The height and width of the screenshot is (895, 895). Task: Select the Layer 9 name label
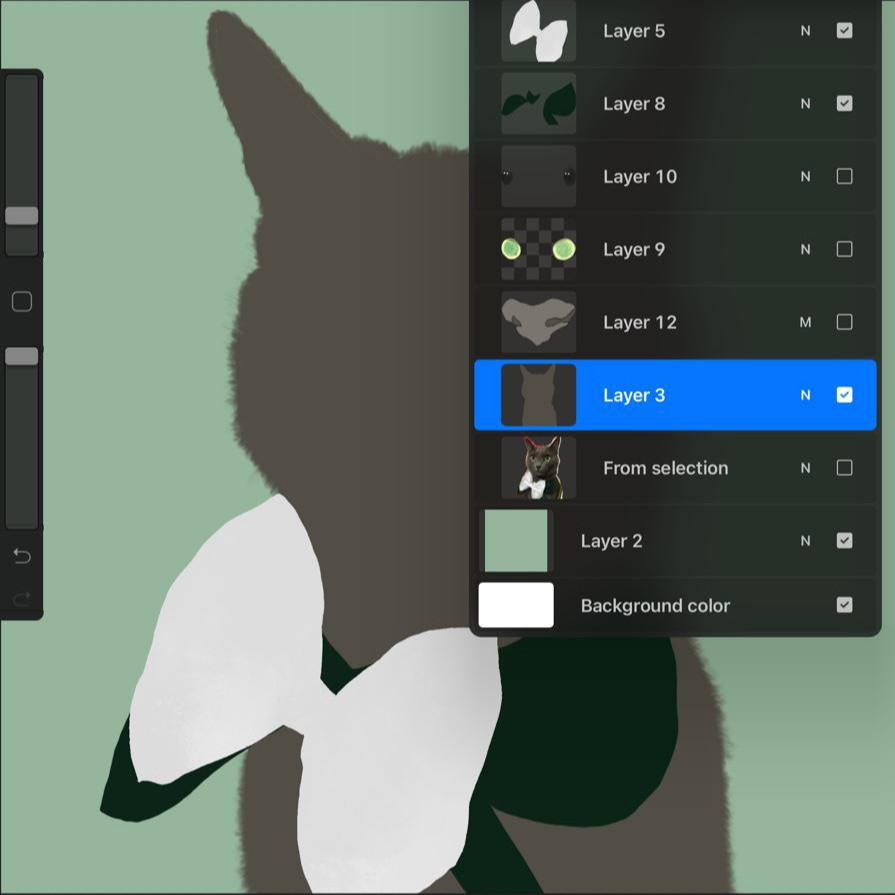[634, 249]
